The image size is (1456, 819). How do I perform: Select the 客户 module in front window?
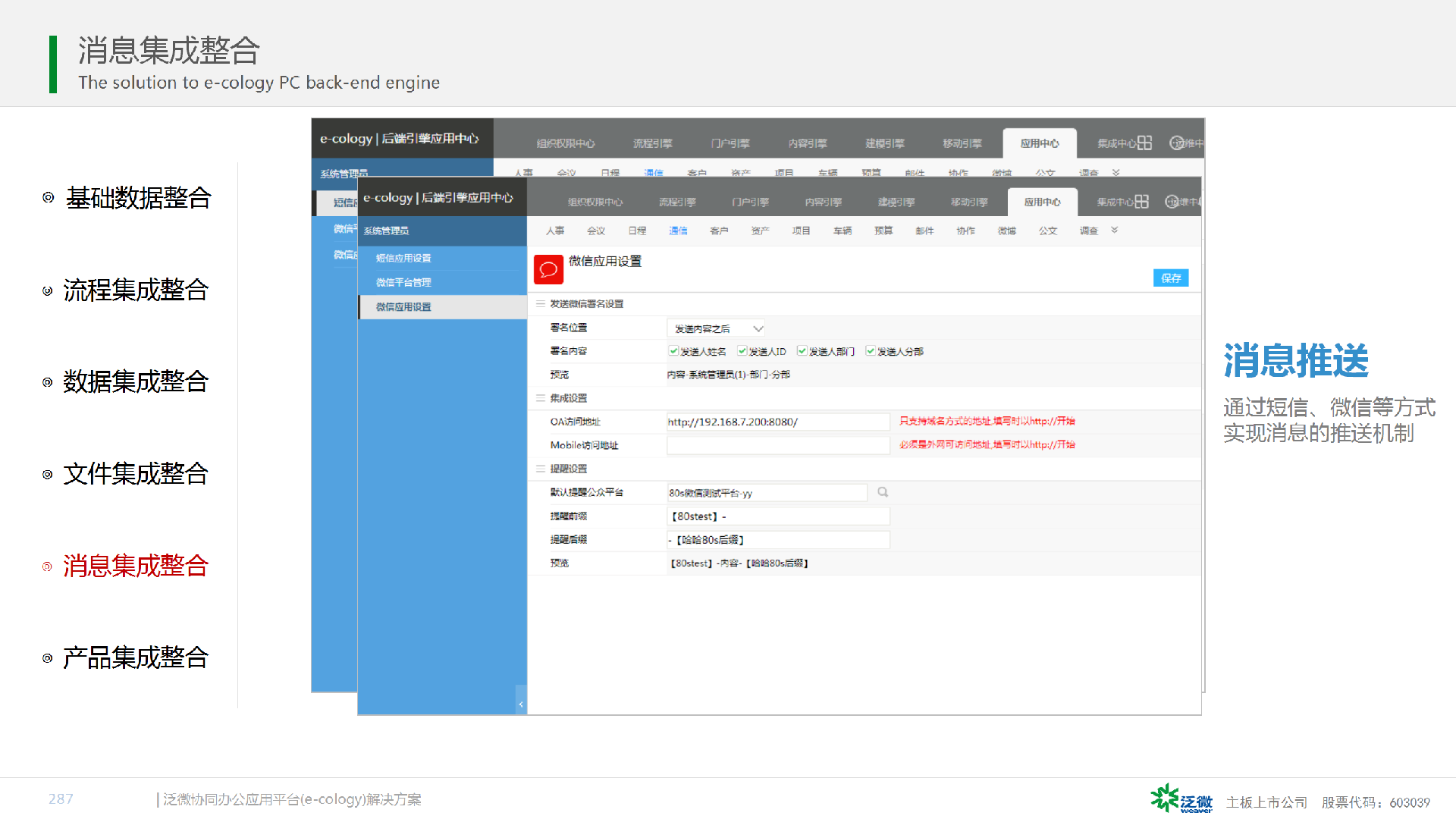tap(719, 231)
